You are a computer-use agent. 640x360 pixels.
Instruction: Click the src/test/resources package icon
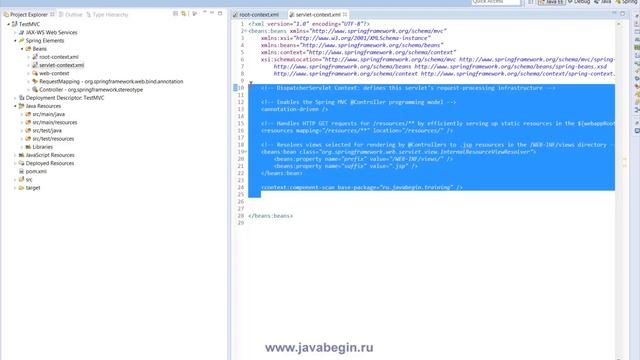coord(28,138)
